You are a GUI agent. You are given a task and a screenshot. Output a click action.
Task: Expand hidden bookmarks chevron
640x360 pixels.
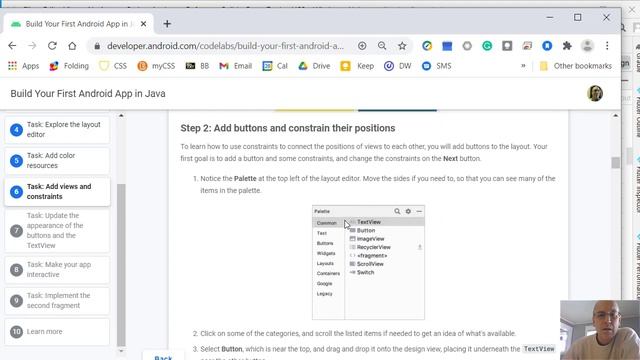pos(523,66)
